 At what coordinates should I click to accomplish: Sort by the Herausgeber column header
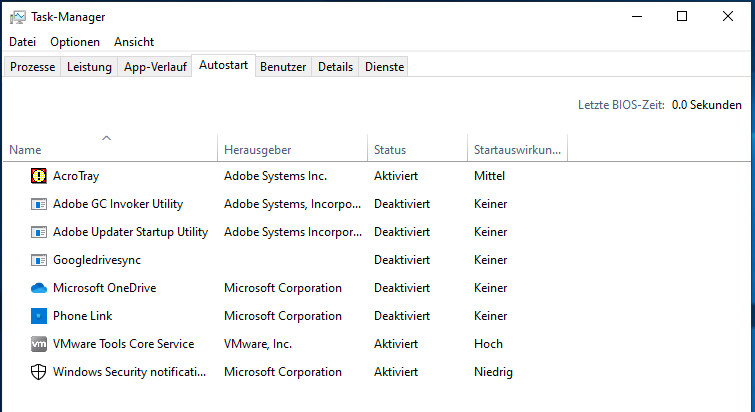pos(257,150)
